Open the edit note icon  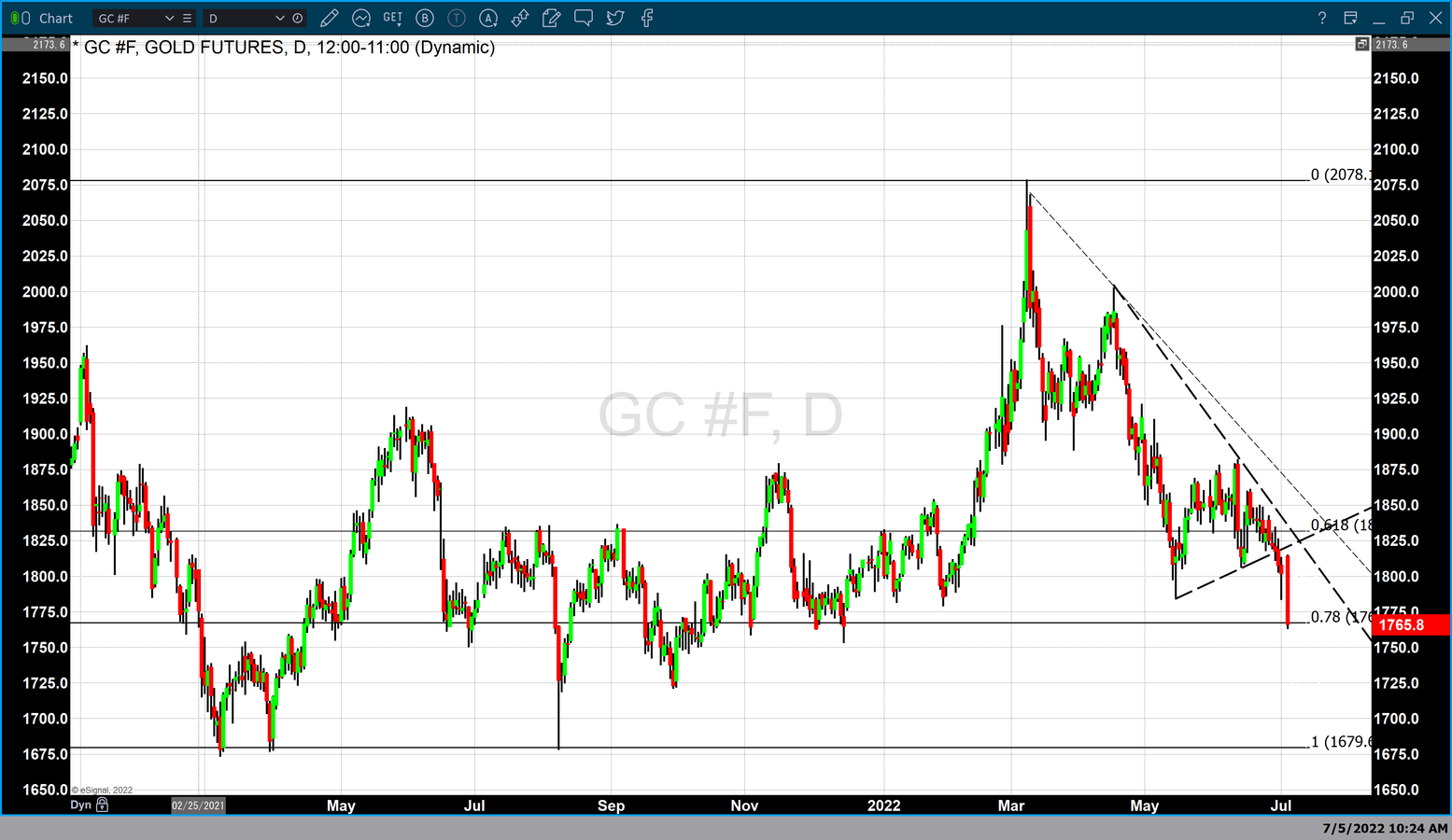pyautogui.click(x=552, y=18)
